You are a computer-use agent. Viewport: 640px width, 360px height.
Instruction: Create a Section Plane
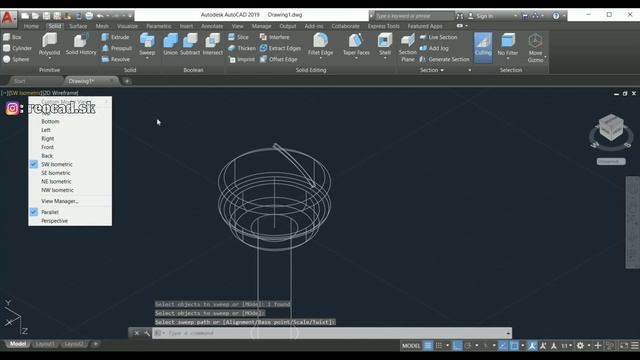407,47
